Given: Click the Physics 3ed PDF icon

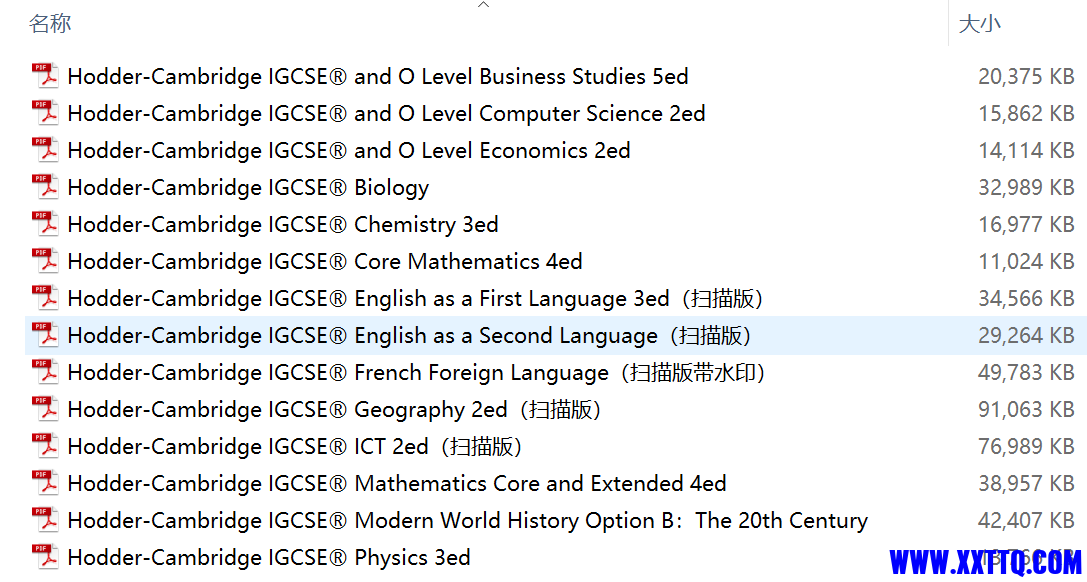Looking at the screenshot, I should click(x=46, y=557).
